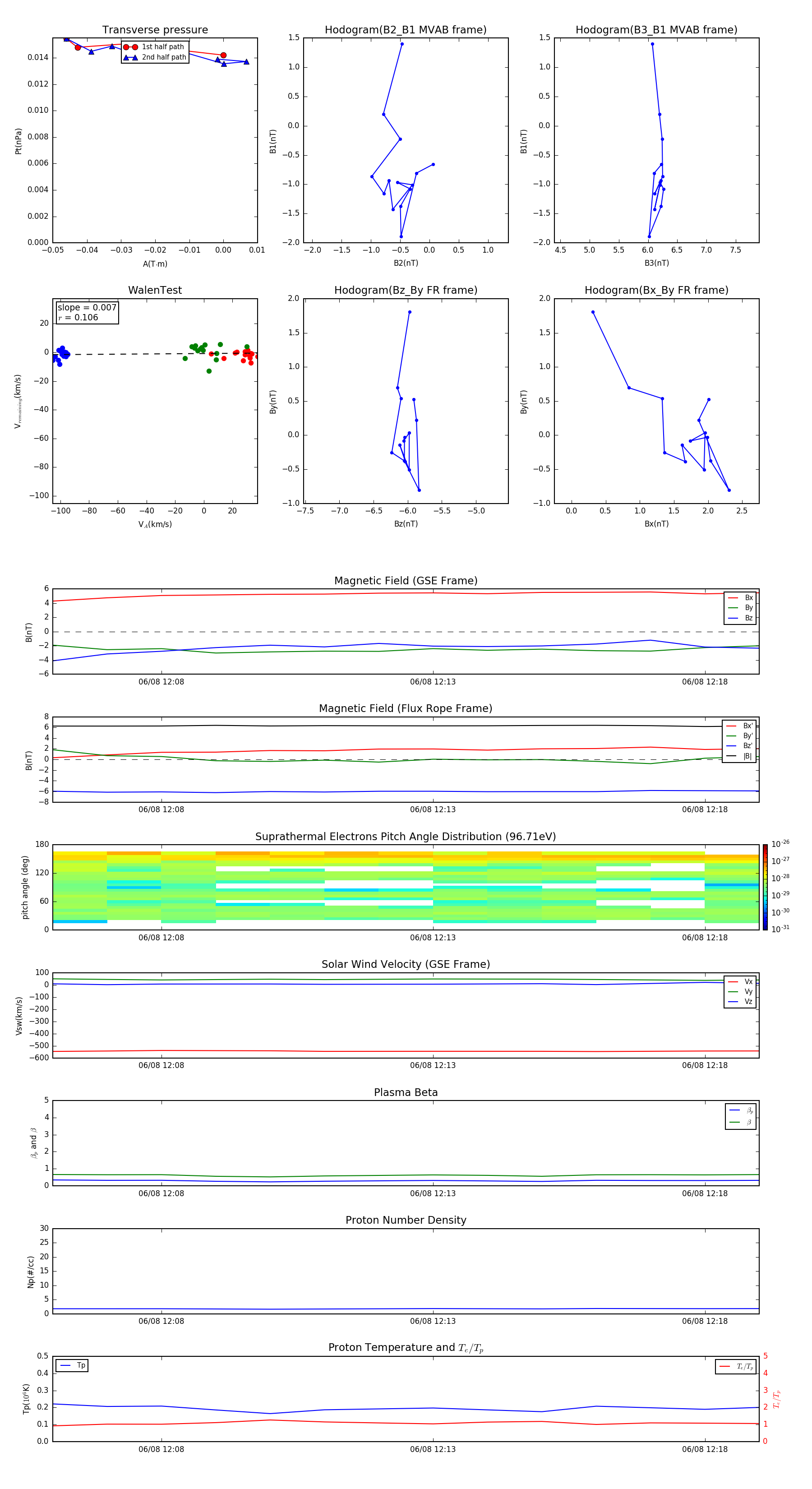
Task: Click the 'Hodogram(Bz_By FR frame)' title
Action: click(x=406, y=290)
